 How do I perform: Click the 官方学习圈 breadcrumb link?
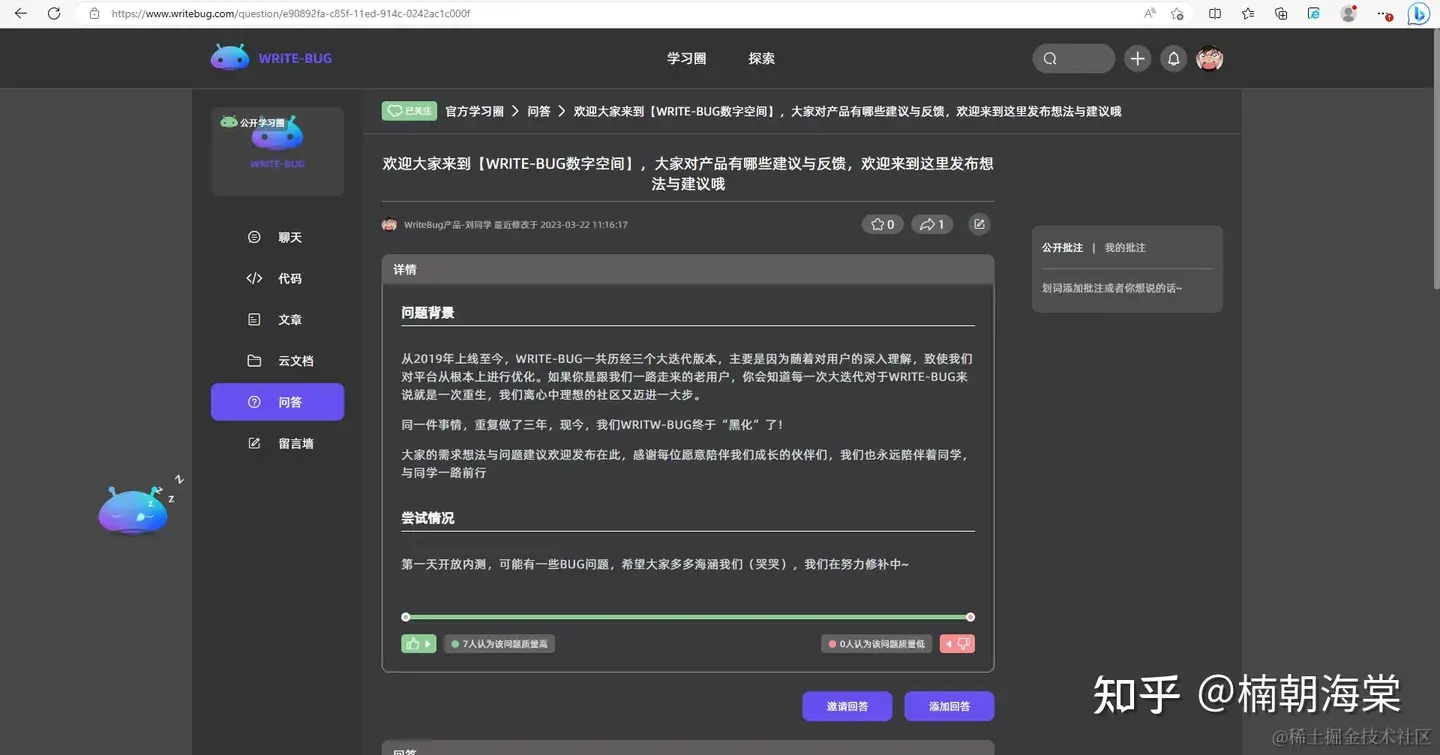474,111
